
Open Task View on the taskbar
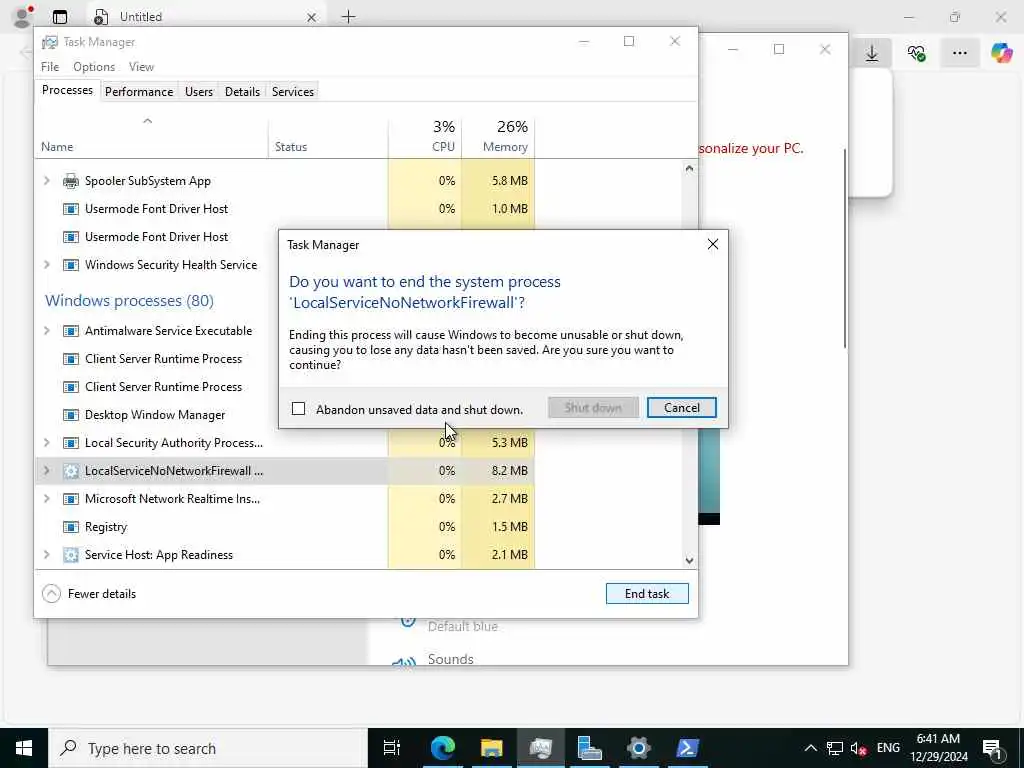[x=392, y=748]
